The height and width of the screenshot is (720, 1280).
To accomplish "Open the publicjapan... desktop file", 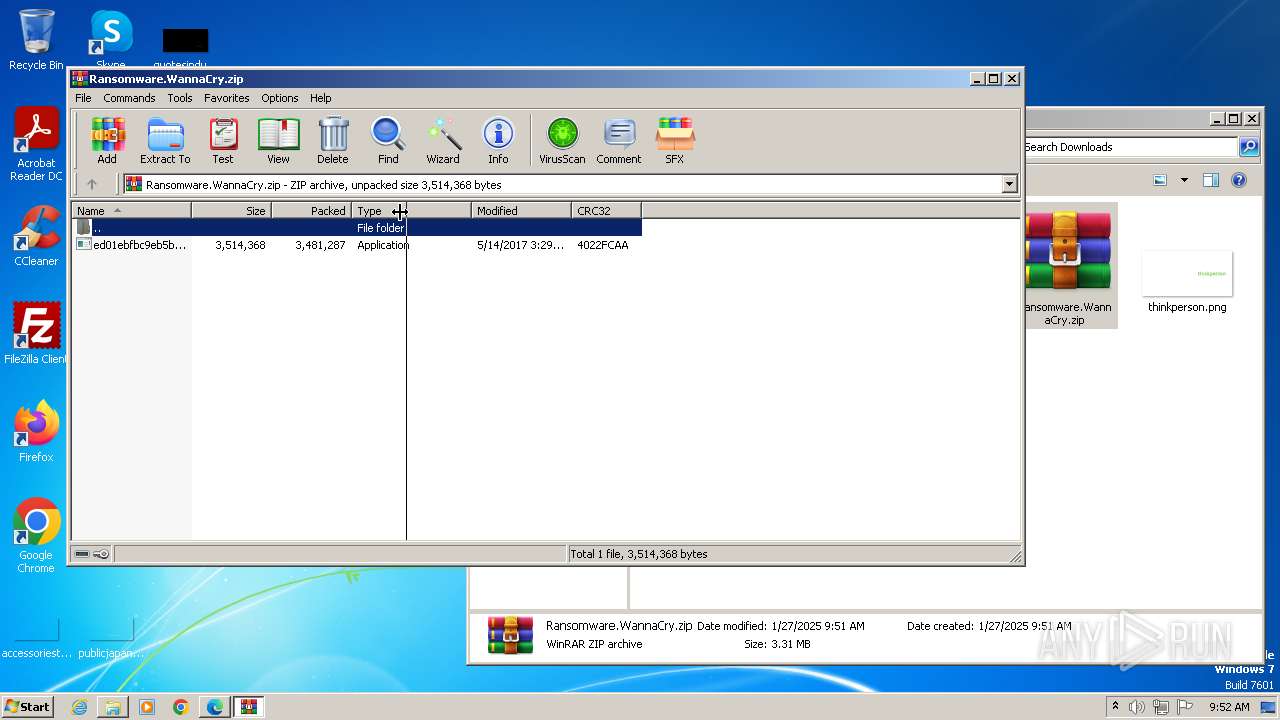I will point(110,636).
